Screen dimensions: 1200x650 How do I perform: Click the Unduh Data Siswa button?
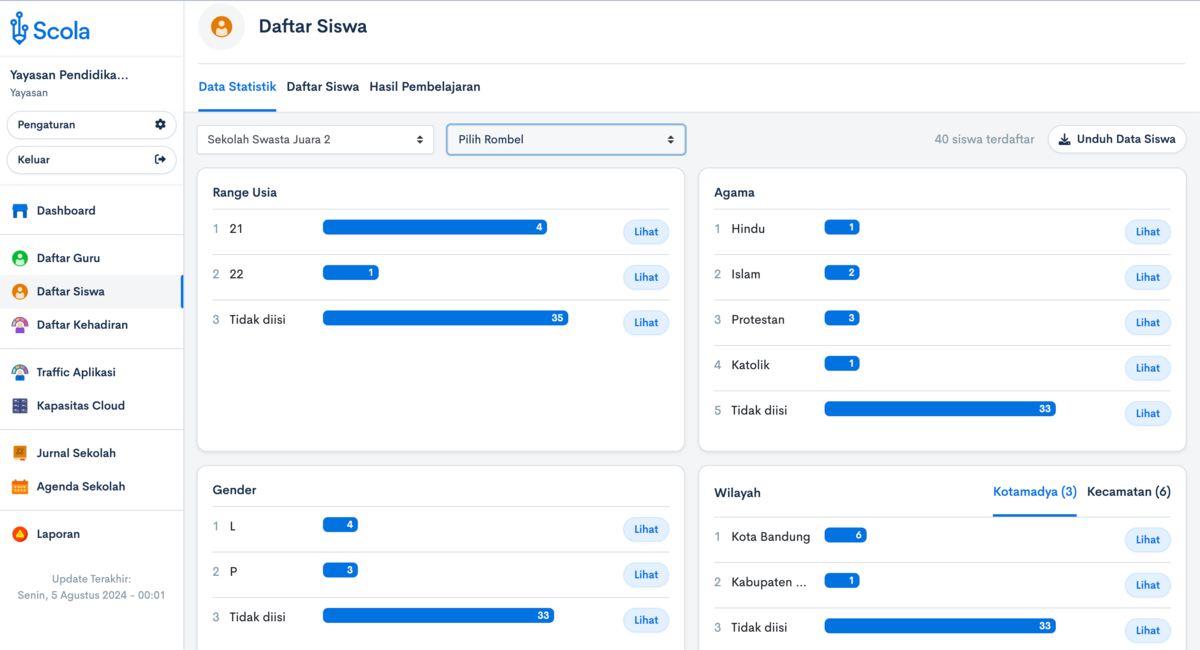1117,140
